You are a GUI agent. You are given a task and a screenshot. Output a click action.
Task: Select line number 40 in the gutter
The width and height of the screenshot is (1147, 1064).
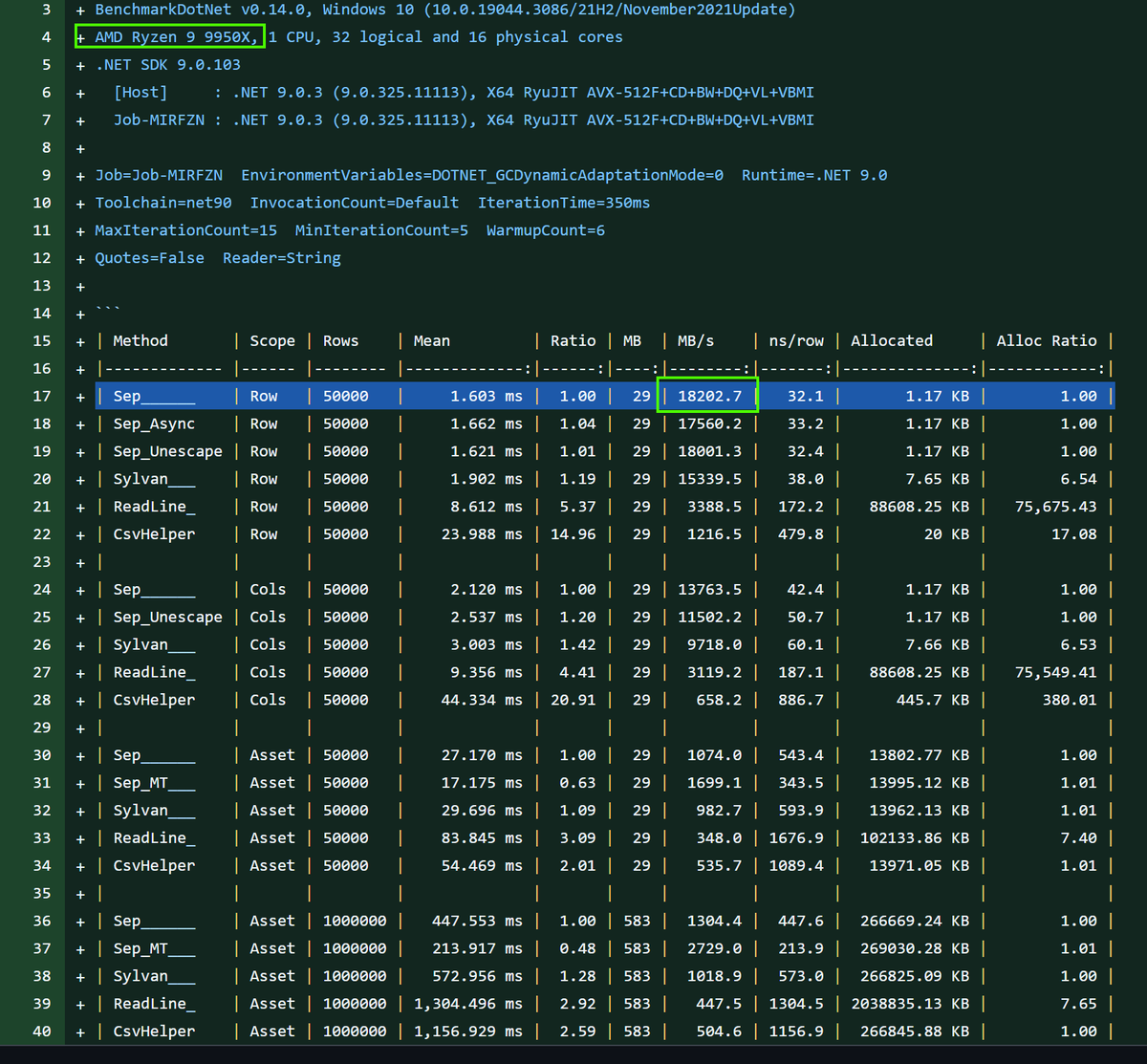42,1031
